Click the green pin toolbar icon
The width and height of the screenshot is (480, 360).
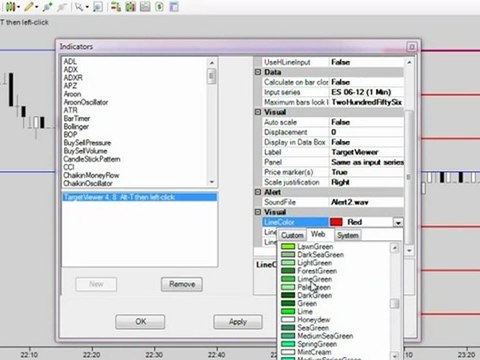(x=47, y=7)
